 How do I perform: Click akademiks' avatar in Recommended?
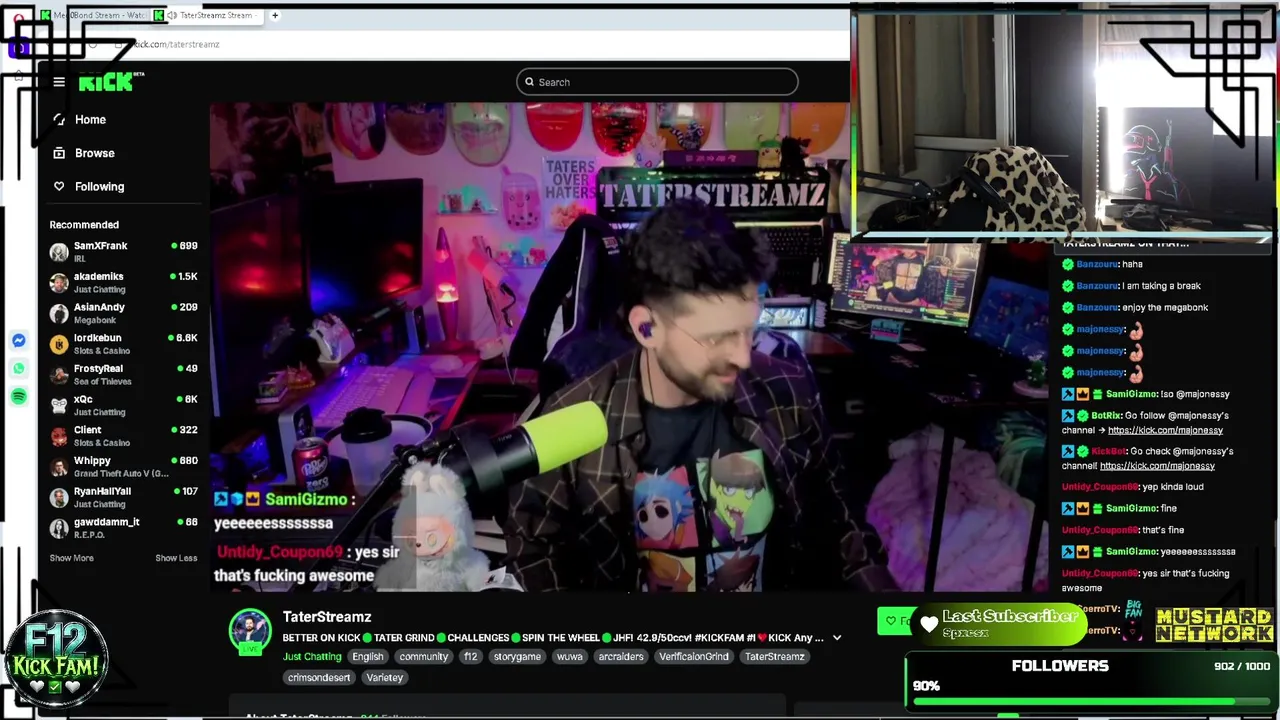pyautogui.click(x=59, y=283)
